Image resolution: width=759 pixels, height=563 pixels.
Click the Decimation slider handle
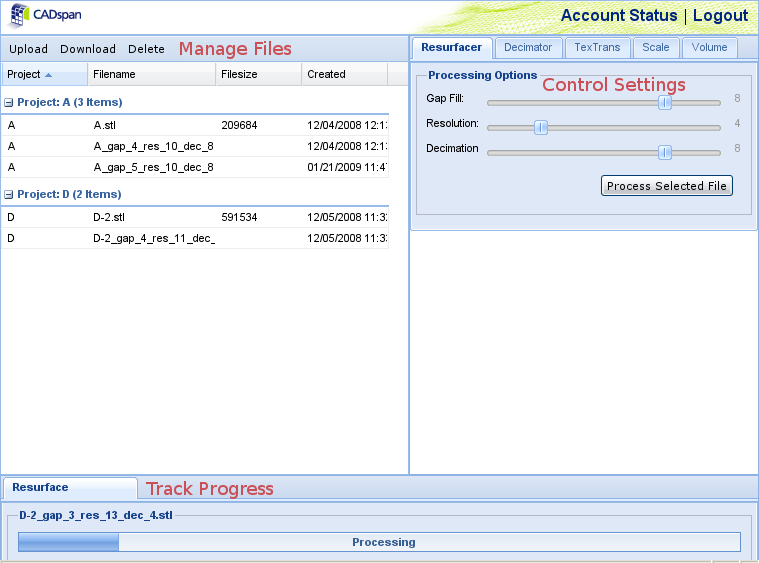pyautogui.click(x=665, y=152)
